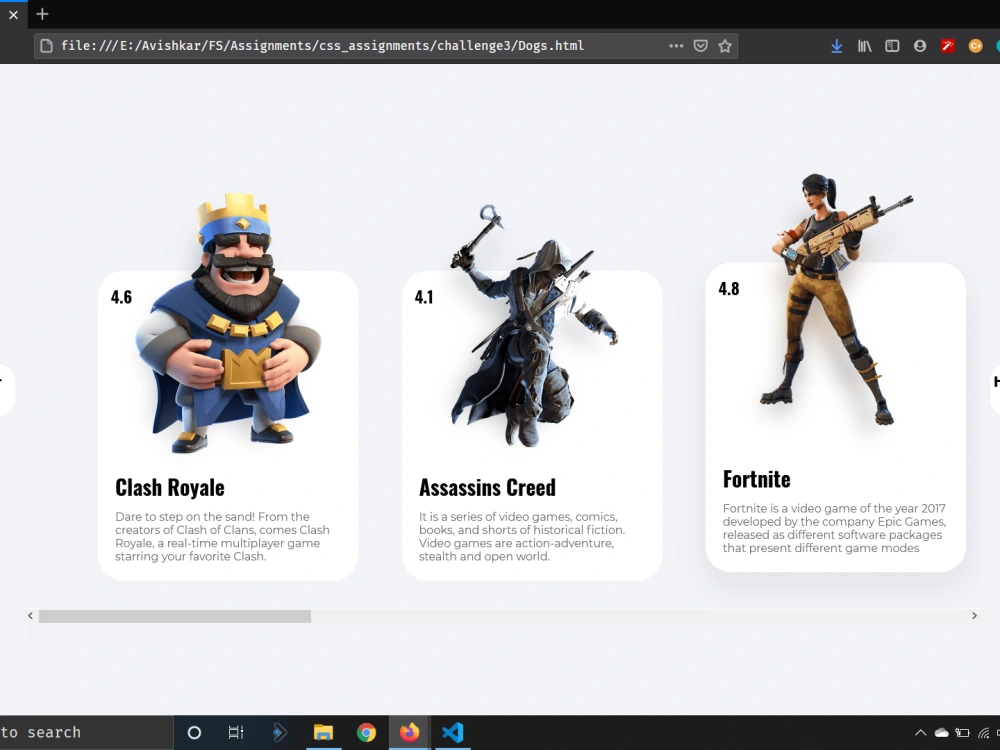Image resolution: width=1000 pixels, height=750 pixels.
Task: Click the orange C+ extension icon
Action: pyautogui.click(x=975, y=46)
